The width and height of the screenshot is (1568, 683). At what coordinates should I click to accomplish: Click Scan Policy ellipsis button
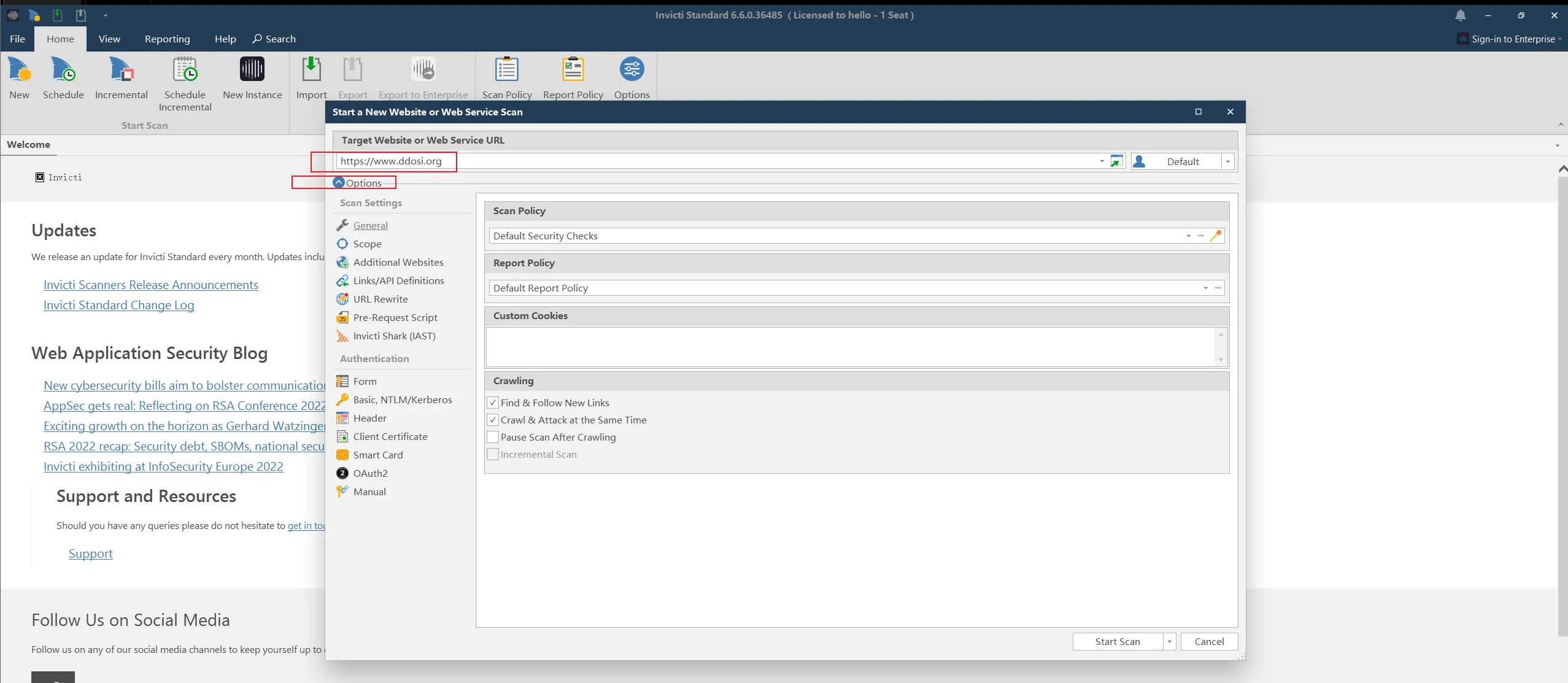click(x=1201, y=236)
